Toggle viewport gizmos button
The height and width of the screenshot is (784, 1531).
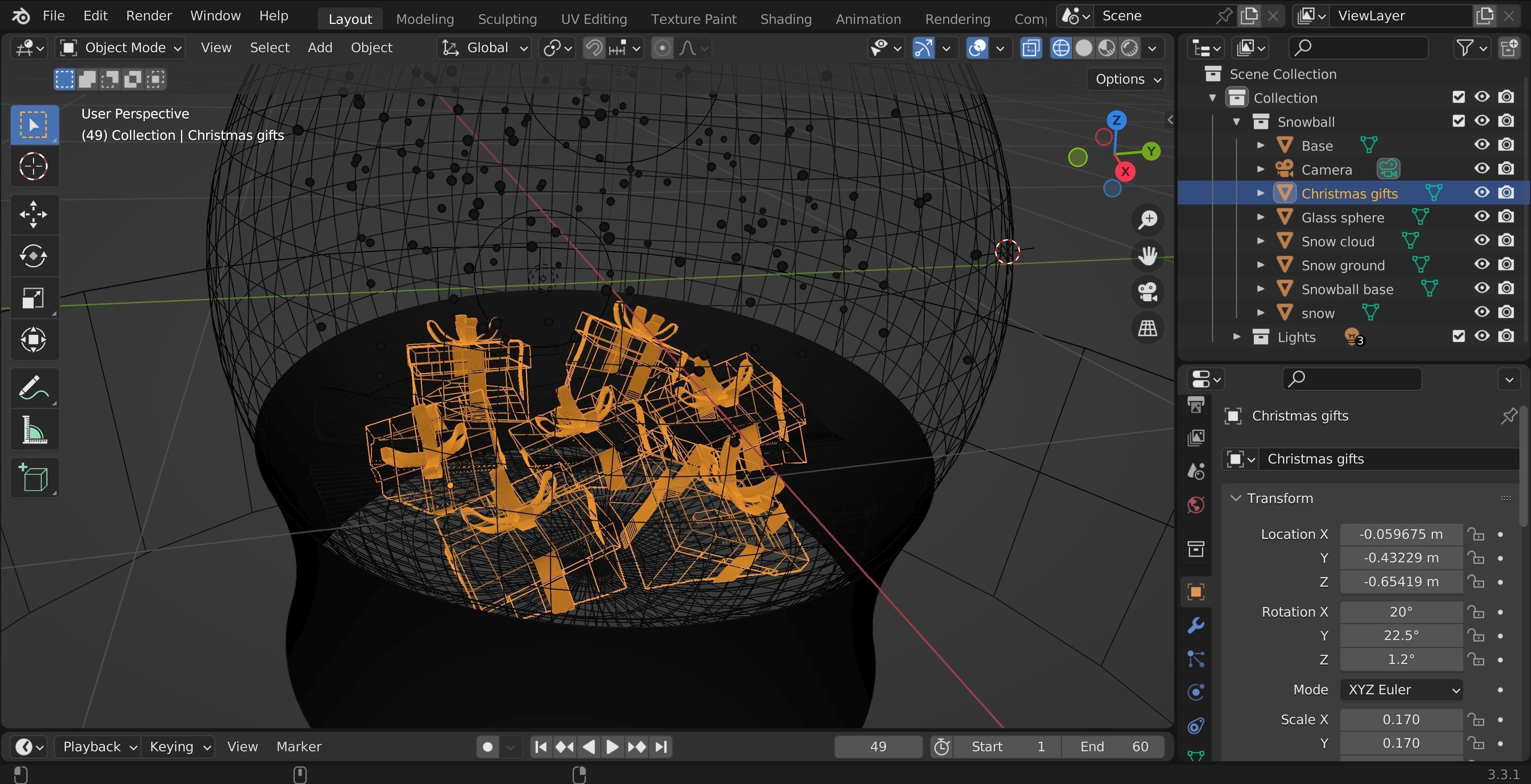coord(923,47)
